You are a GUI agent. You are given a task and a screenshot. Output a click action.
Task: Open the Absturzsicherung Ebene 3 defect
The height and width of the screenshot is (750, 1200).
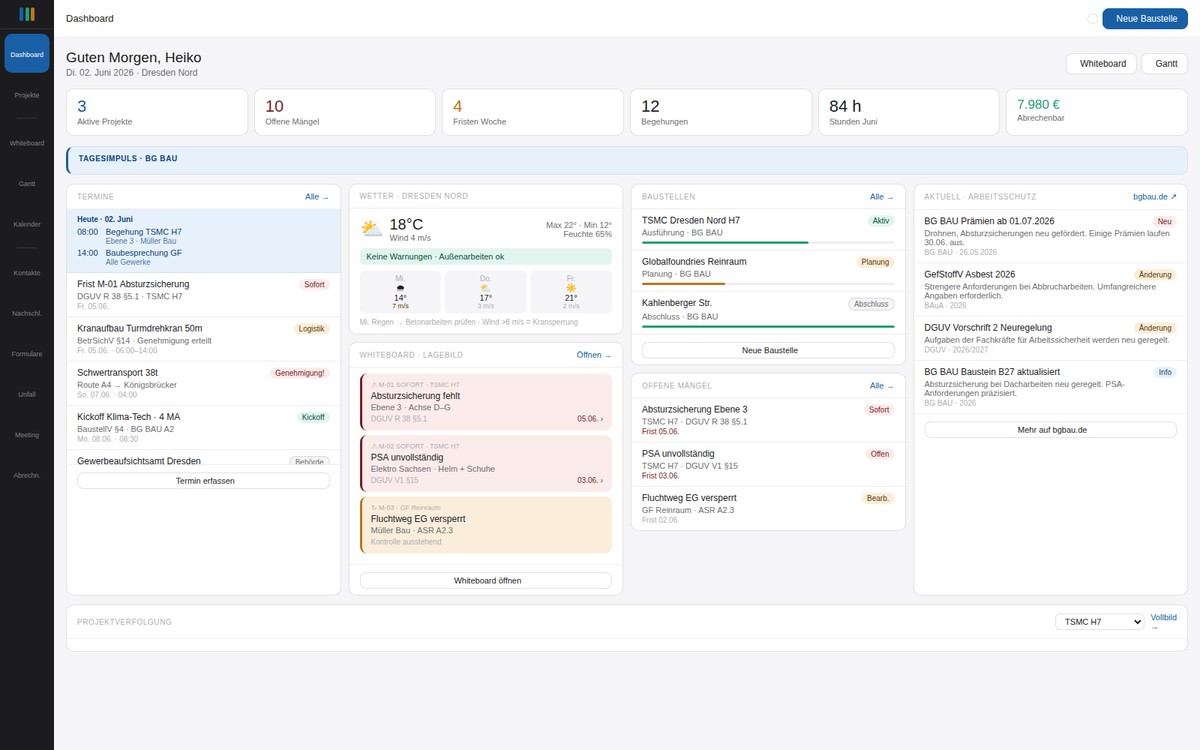point(768,420)
